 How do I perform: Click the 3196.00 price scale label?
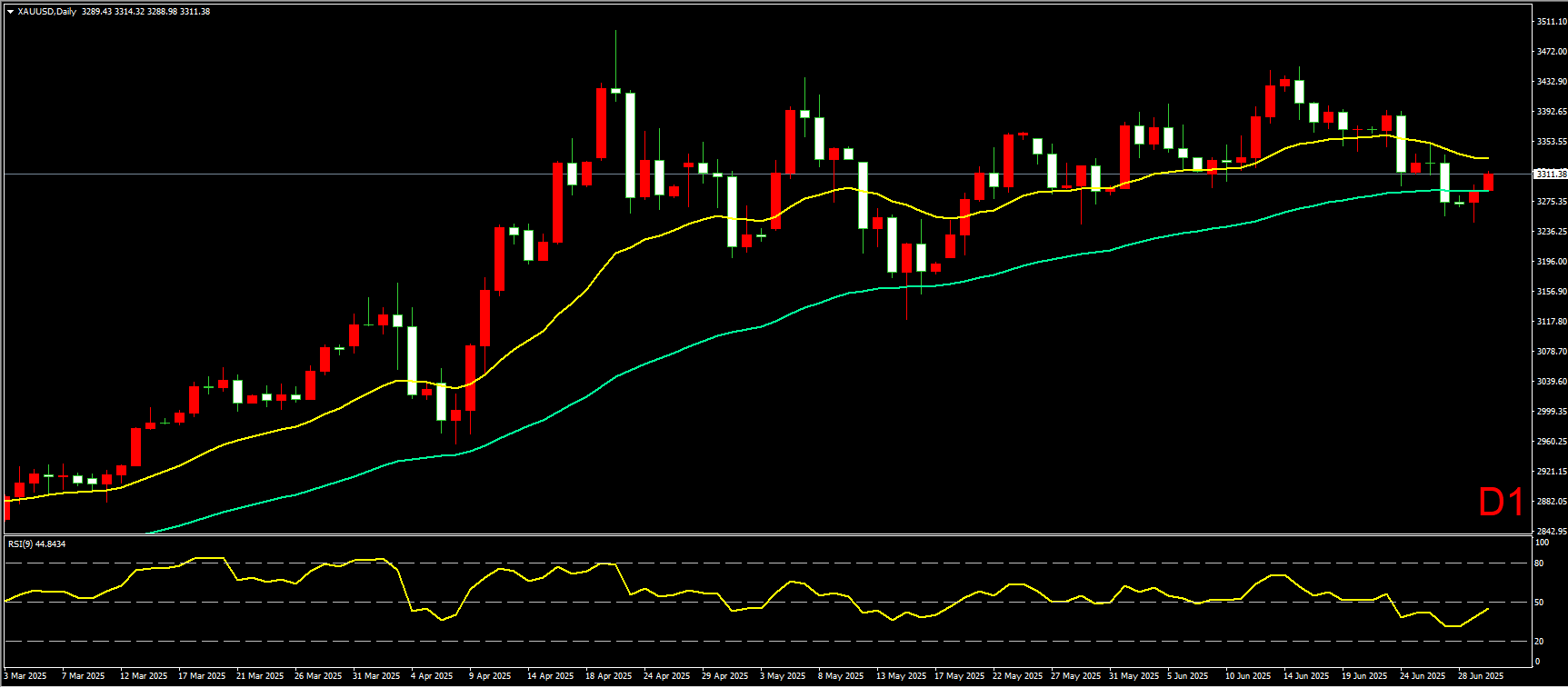pyautogui.click(x=1552, y=261)
